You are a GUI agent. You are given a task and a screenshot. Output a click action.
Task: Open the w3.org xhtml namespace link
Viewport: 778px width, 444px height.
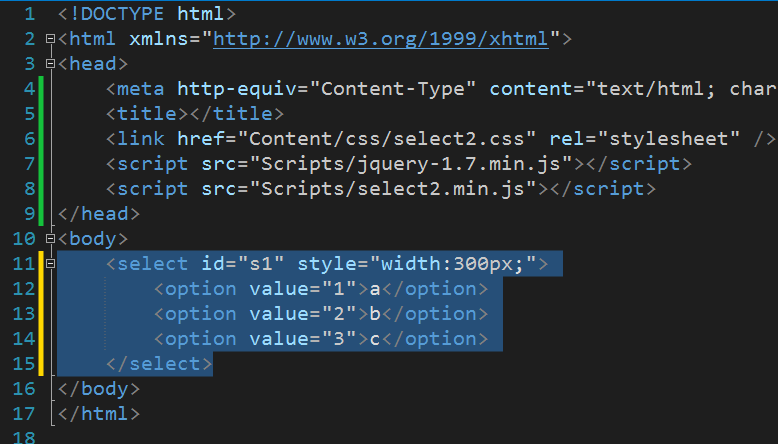coord(381,39)
